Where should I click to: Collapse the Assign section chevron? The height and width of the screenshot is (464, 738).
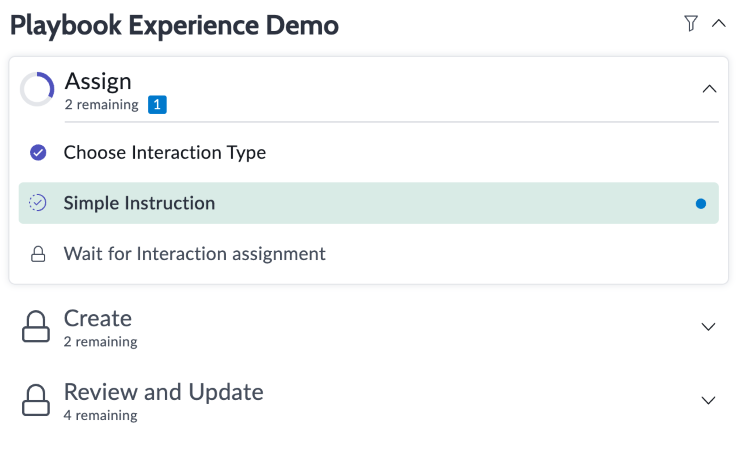[709, 88]
